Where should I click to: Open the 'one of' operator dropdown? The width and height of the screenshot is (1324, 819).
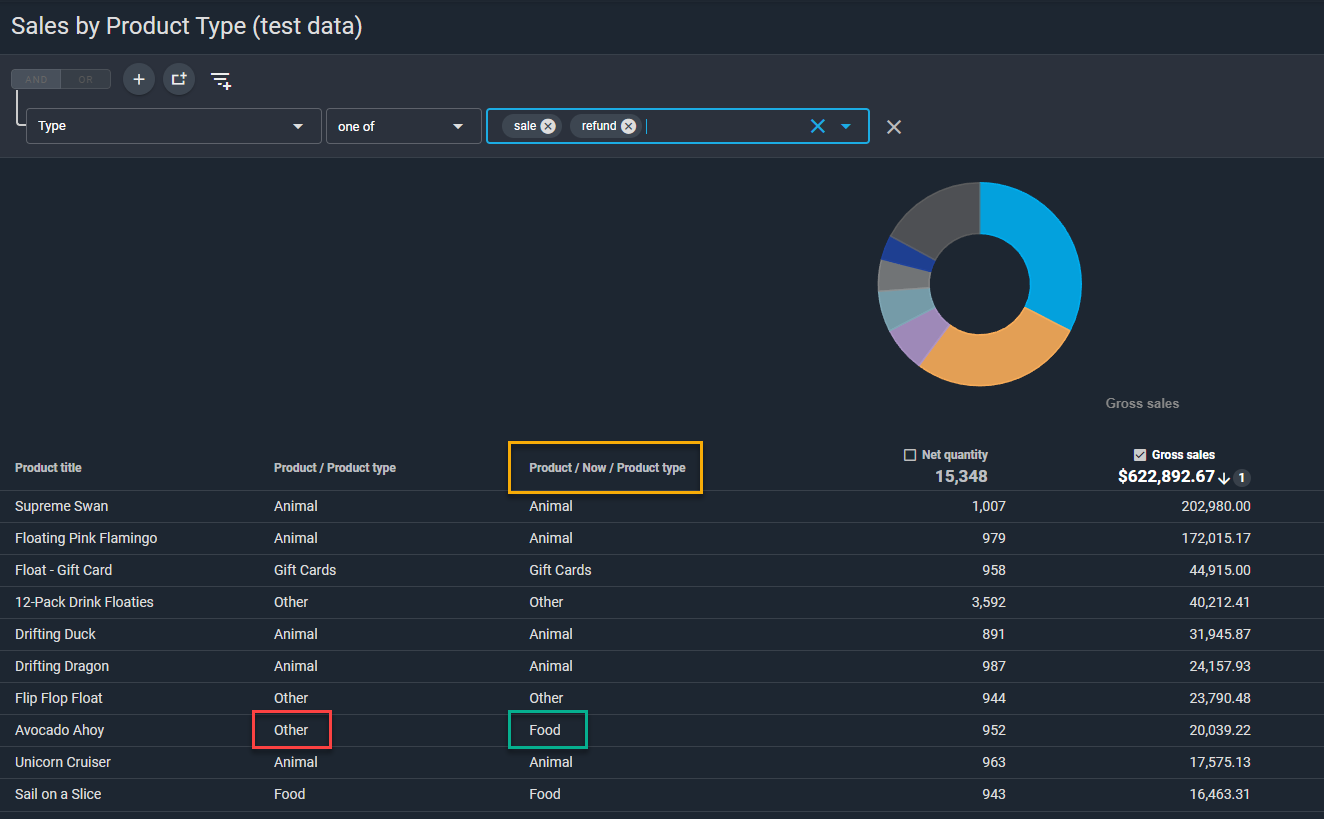(x=458, y=126)
